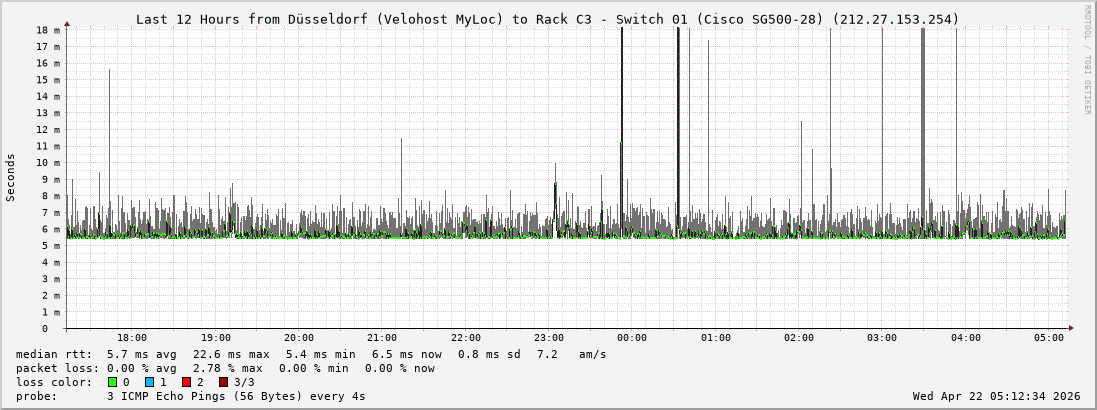Click the 0 value on y-axis
Screen dimensions: 1097x410
[x=44, y=328]
